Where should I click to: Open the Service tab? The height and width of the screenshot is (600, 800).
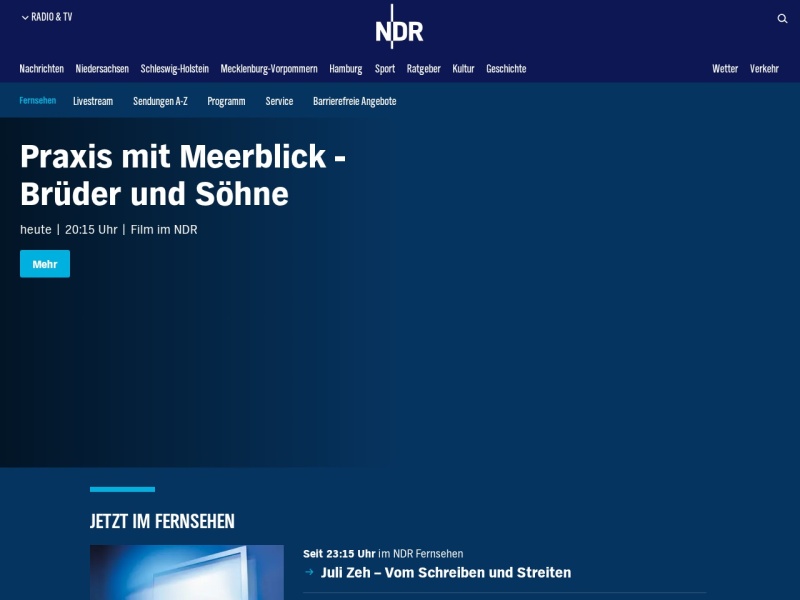coord(279,102)
